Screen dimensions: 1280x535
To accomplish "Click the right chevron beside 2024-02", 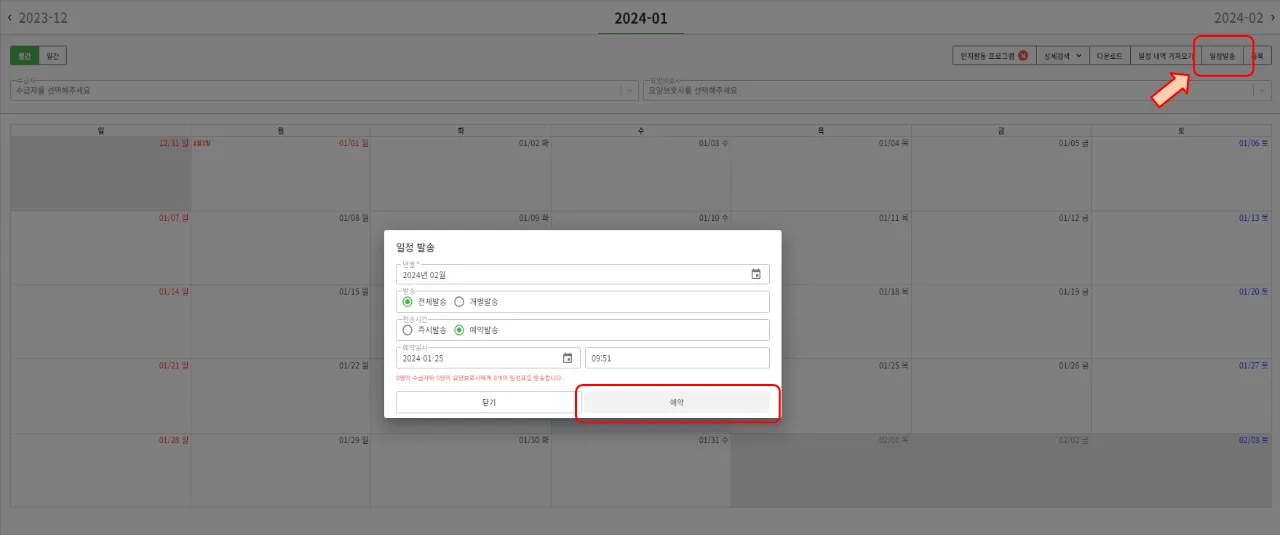I will 1272,18.
